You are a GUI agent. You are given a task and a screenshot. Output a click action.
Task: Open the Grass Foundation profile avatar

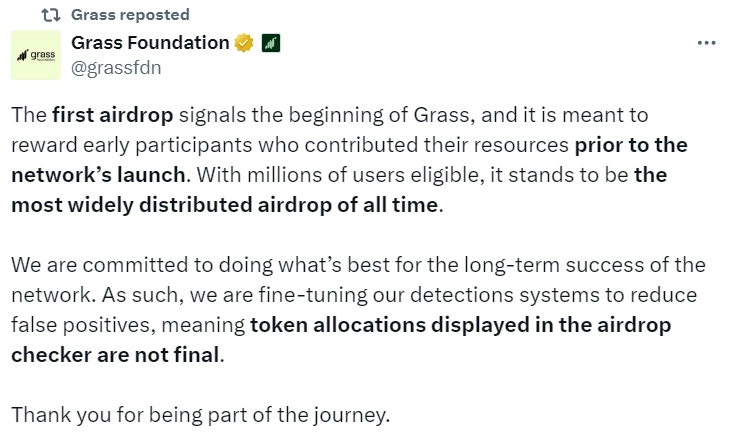pos(36,55)
